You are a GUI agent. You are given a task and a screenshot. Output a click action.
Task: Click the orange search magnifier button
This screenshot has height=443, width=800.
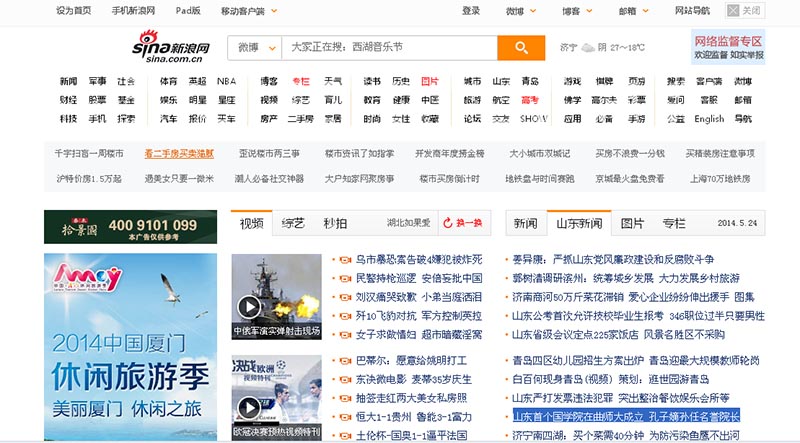click(521, 49)
